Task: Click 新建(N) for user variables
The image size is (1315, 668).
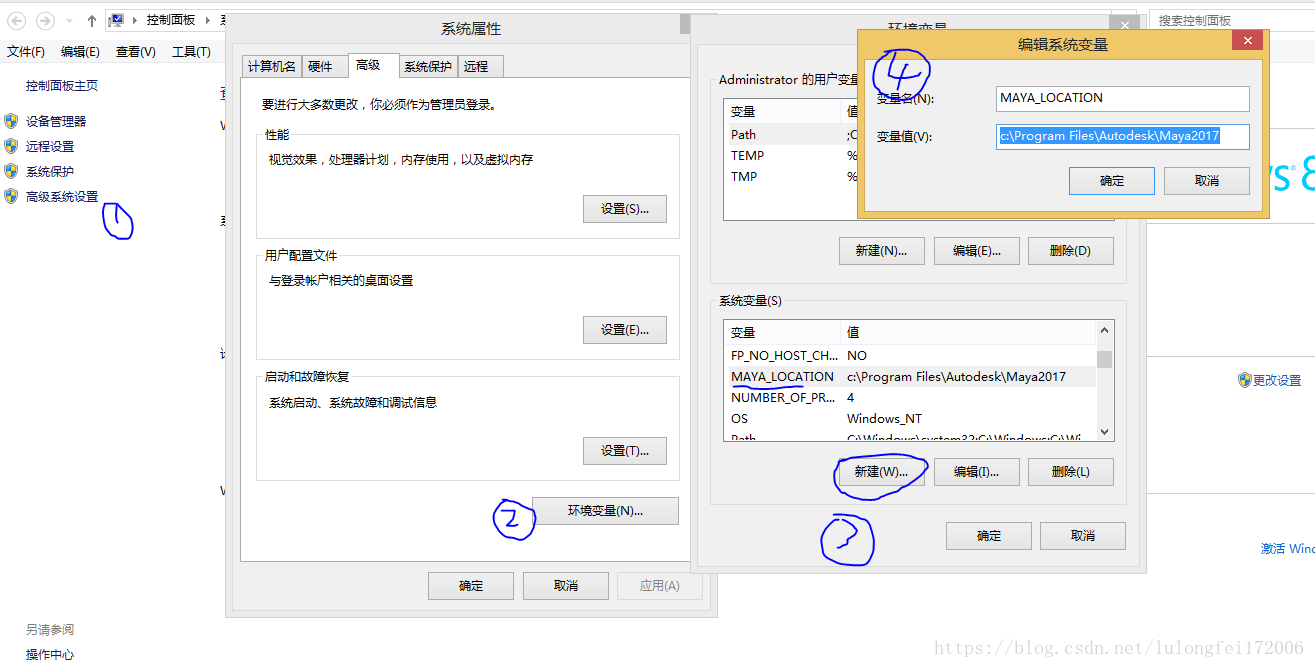Action: point(881,251)
